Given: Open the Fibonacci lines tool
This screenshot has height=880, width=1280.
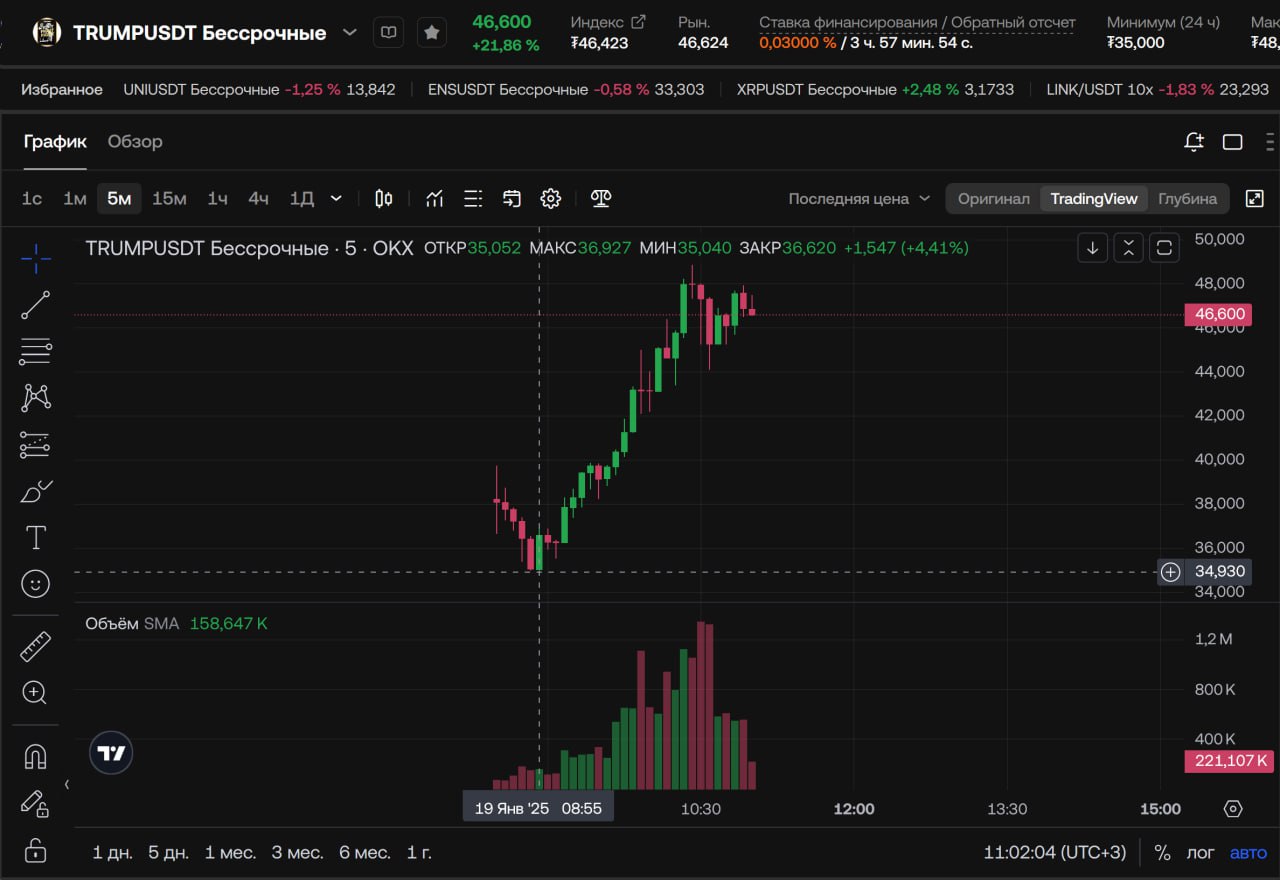Looking at the screenshot, I should (36, 351).
